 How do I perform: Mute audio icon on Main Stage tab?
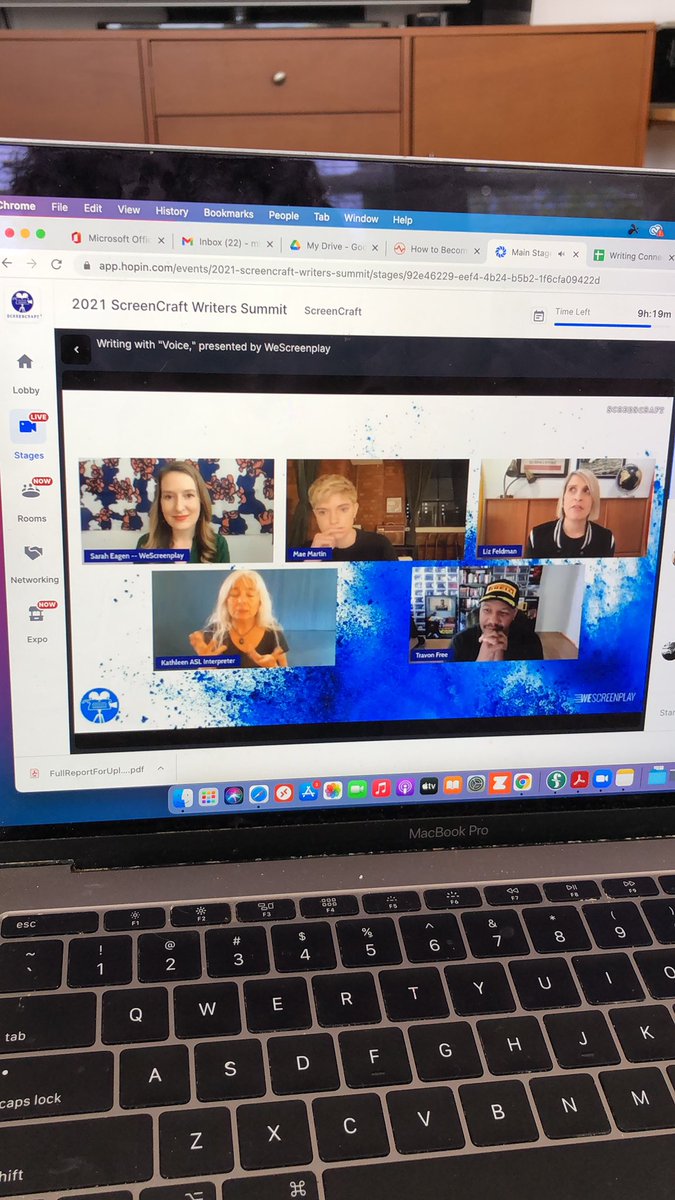click(561, 254)
